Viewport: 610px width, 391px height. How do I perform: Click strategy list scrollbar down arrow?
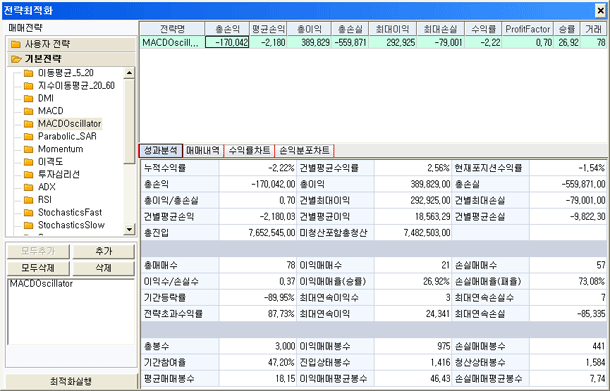click(x=129, y=229)
